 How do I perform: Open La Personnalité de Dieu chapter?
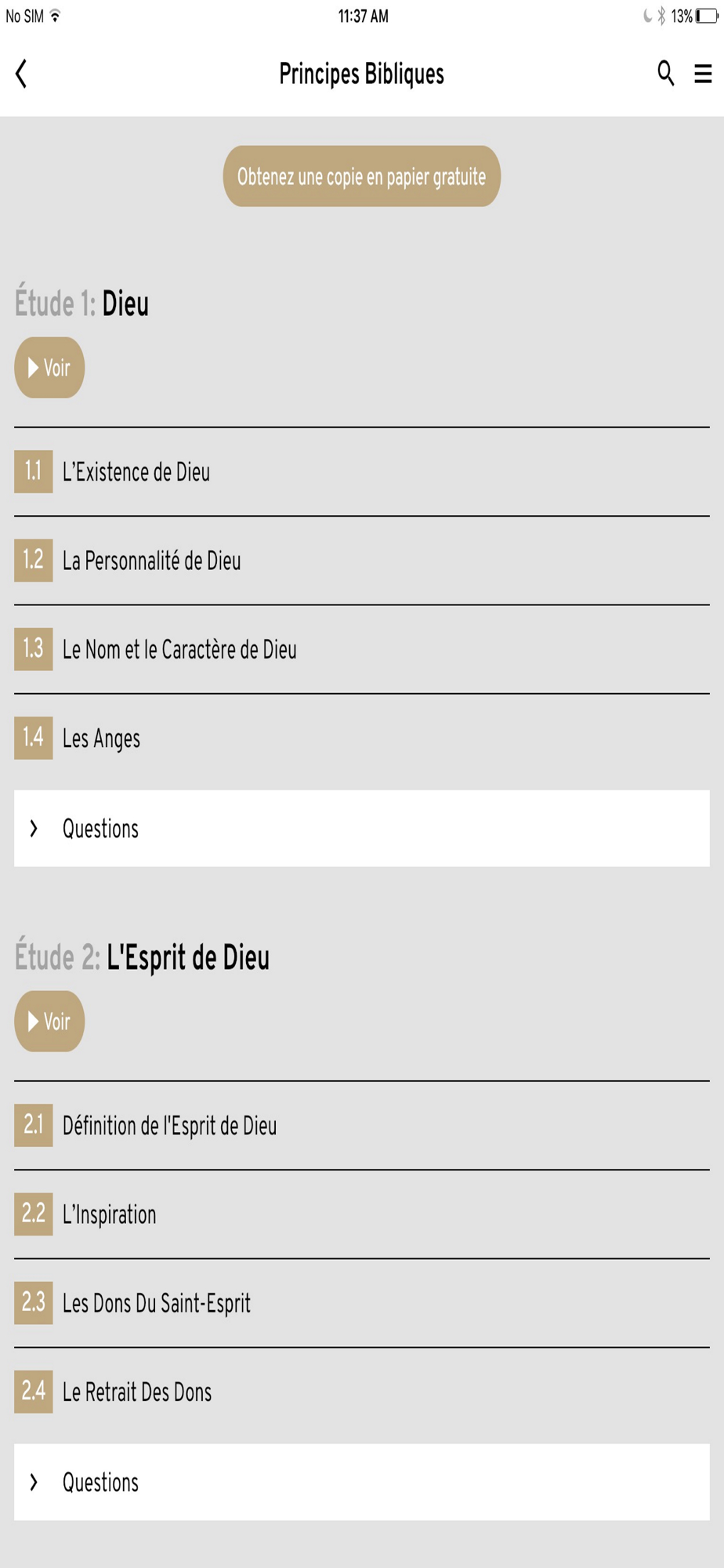362,561
